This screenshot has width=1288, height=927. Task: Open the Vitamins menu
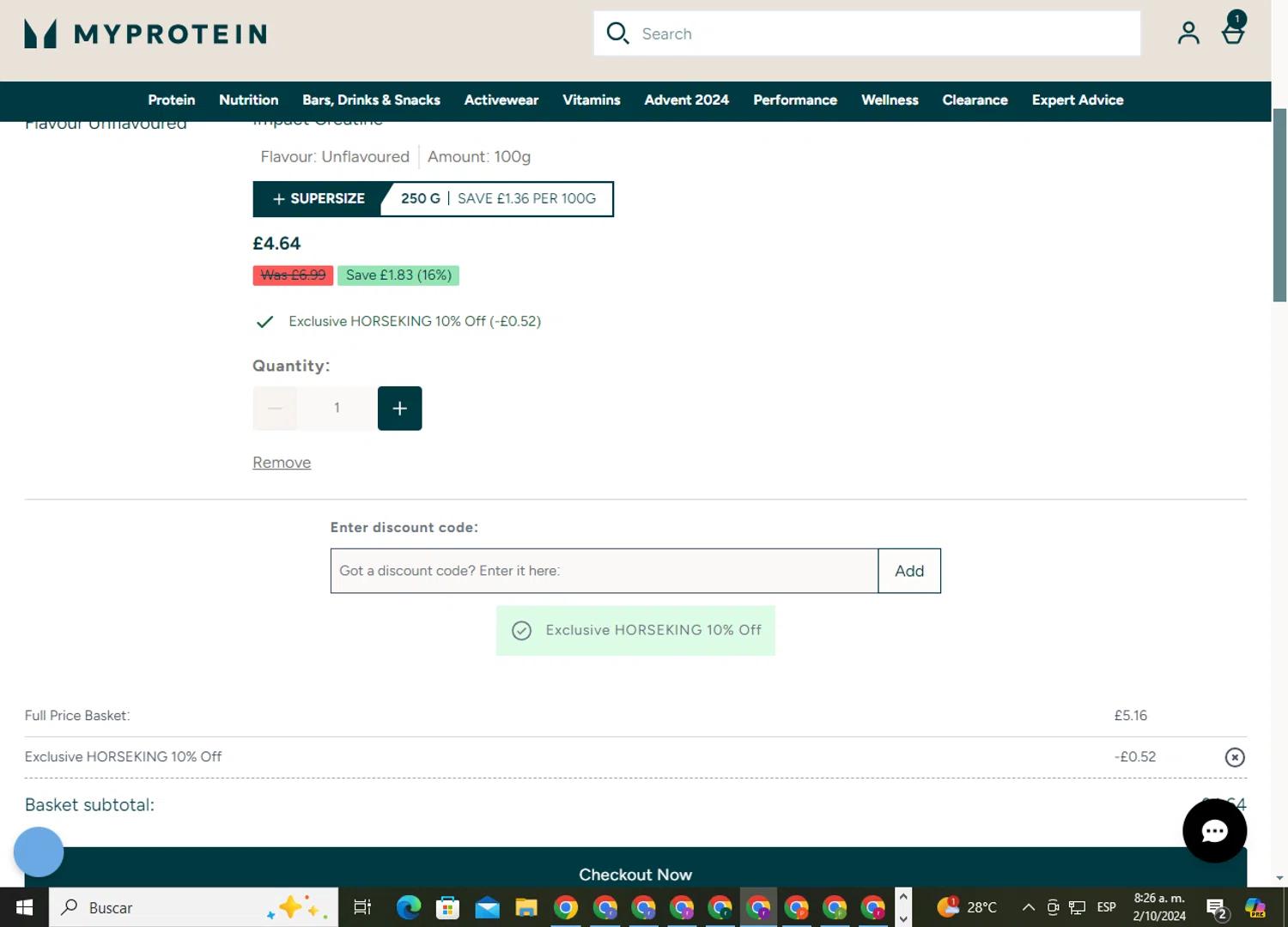(x=591, y=100)
